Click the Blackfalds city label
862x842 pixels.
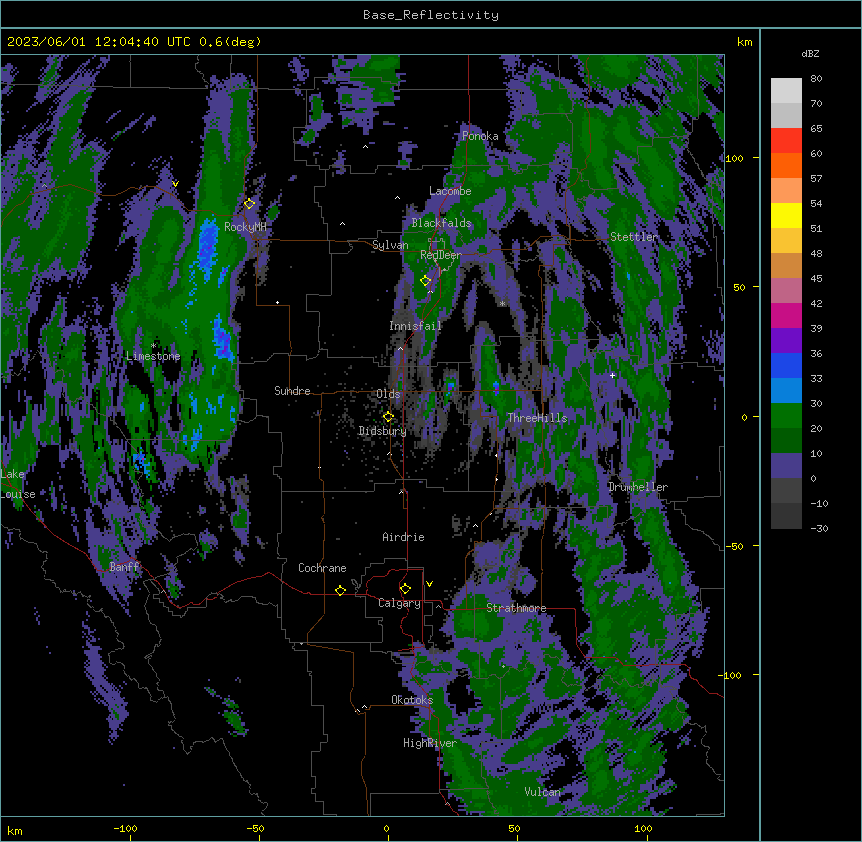tap(441, 223)
